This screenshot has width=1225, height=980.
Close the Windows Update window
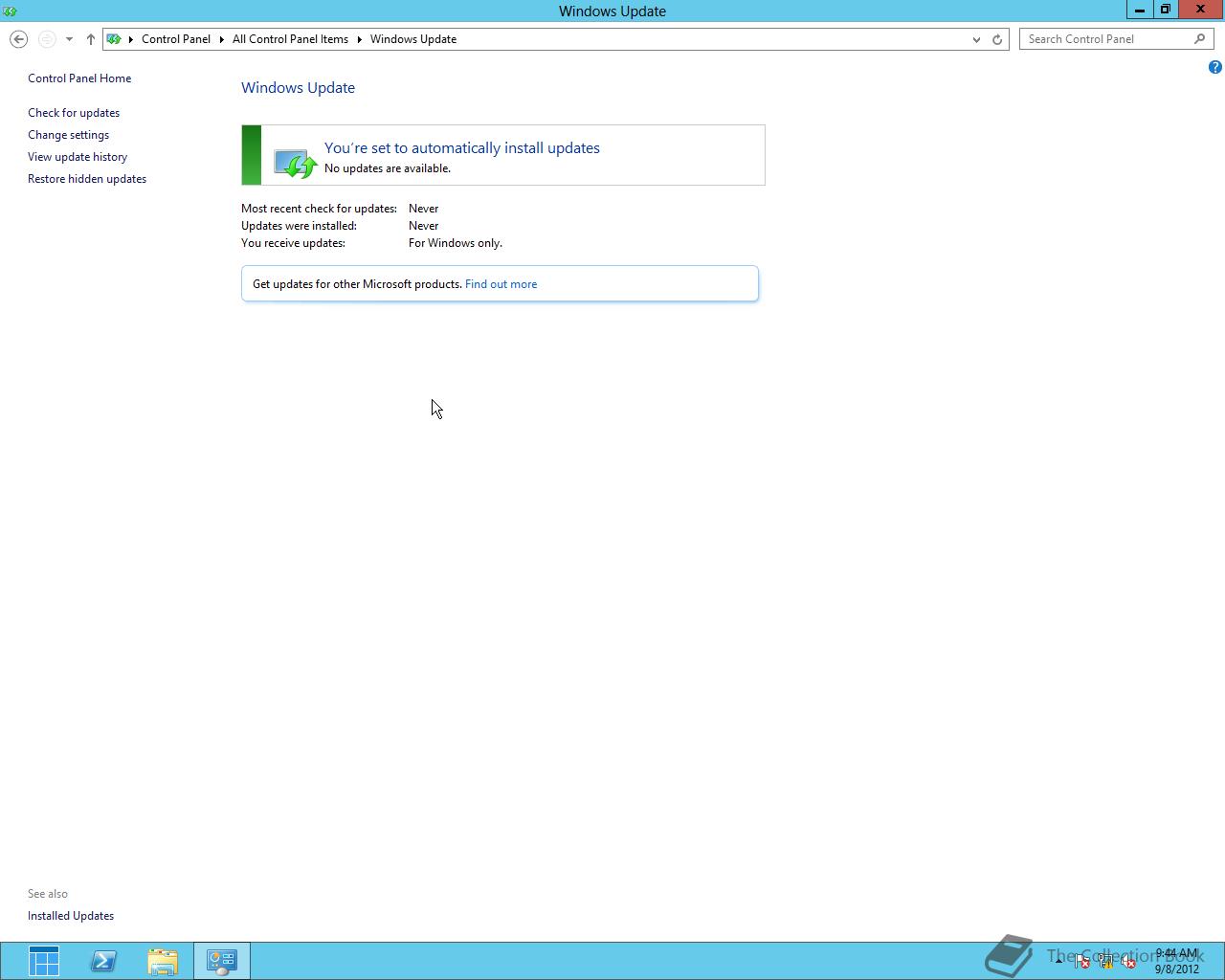[x=1200, y=10]
